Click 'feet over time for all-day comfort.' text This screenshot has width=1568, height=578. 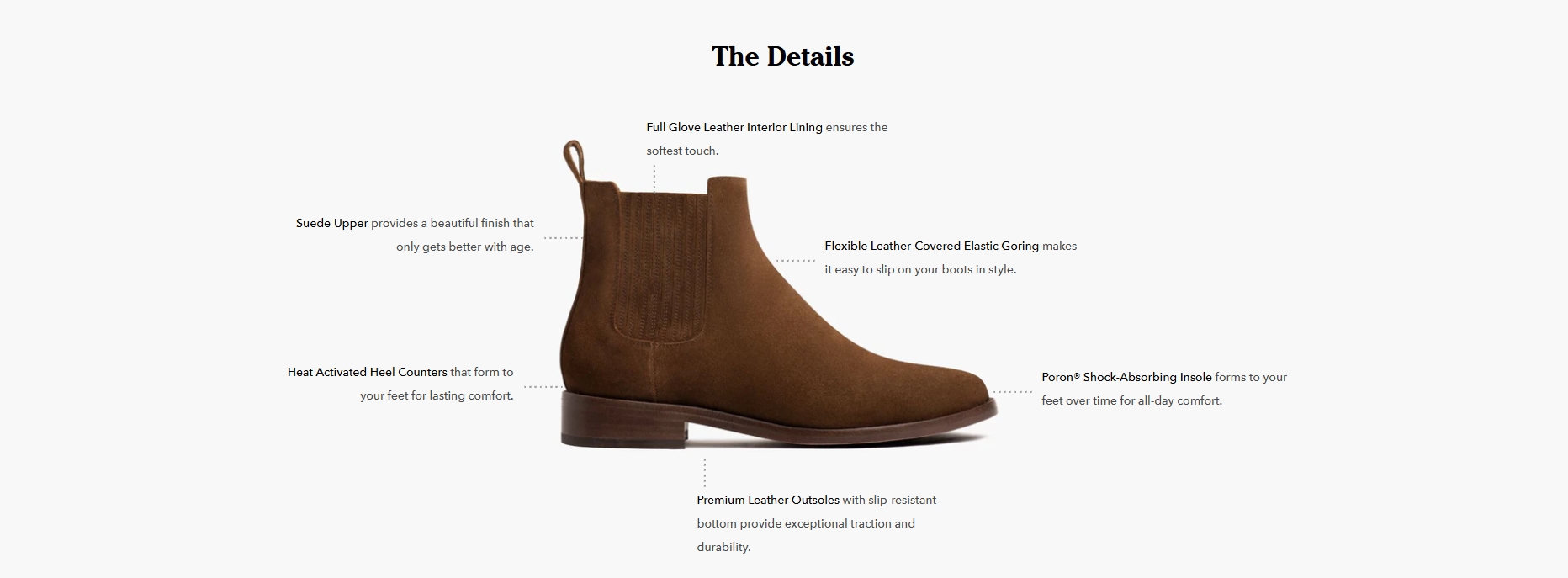[1131, 400]
